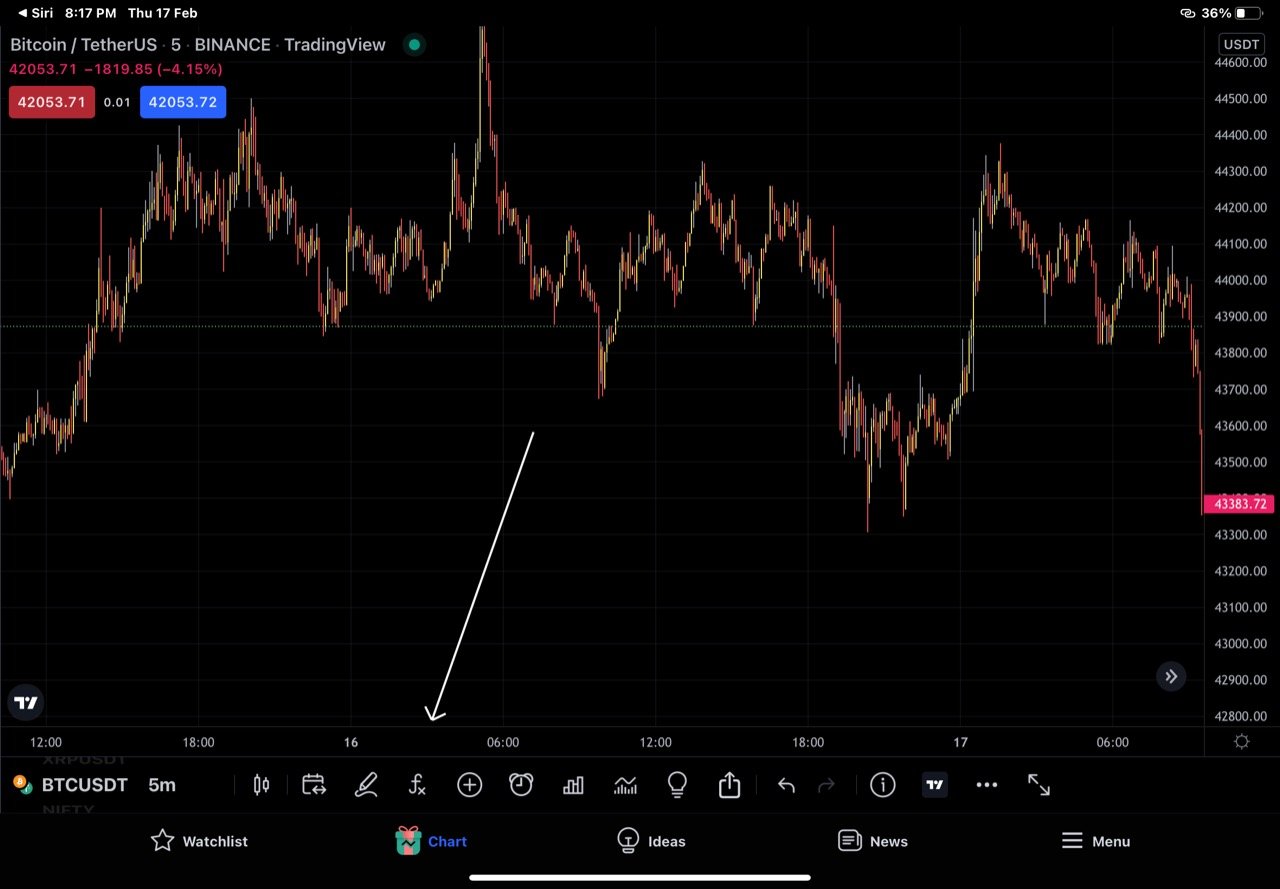Screen dimensions: 1280x889
Task: Tap the 44000.00 price scale label
Action: tap(1240, 280)
